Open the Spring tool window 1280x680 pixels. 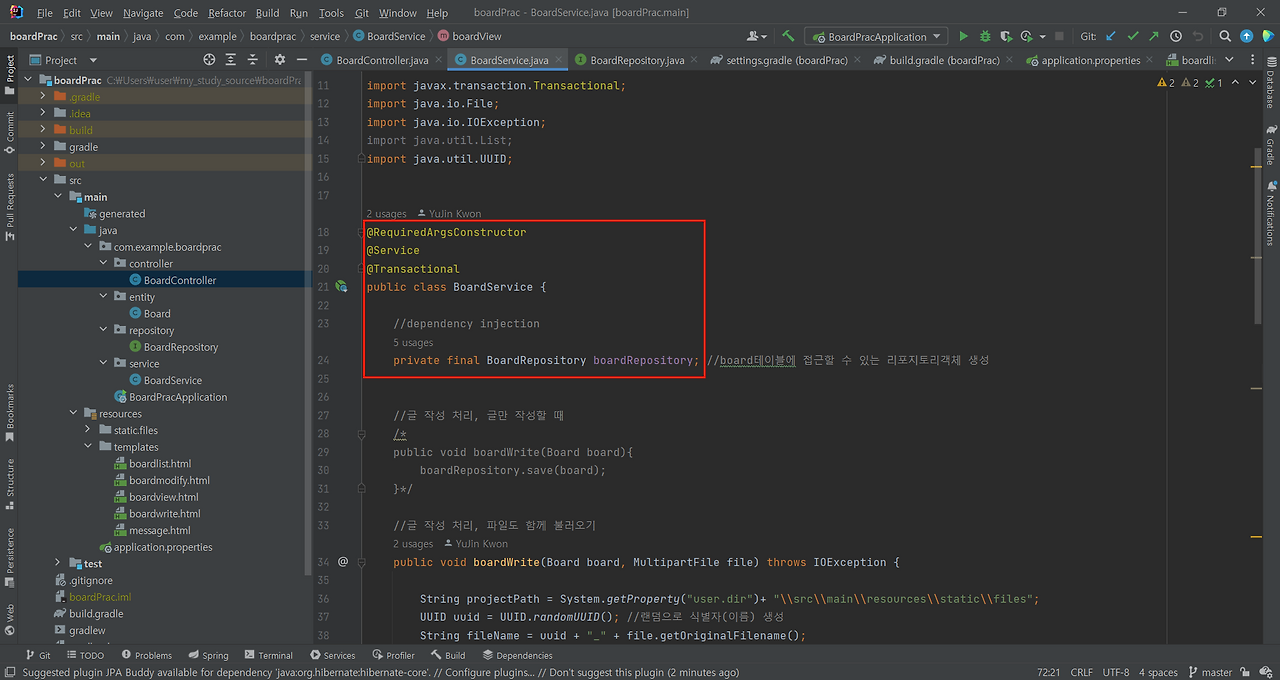[208, 655]
